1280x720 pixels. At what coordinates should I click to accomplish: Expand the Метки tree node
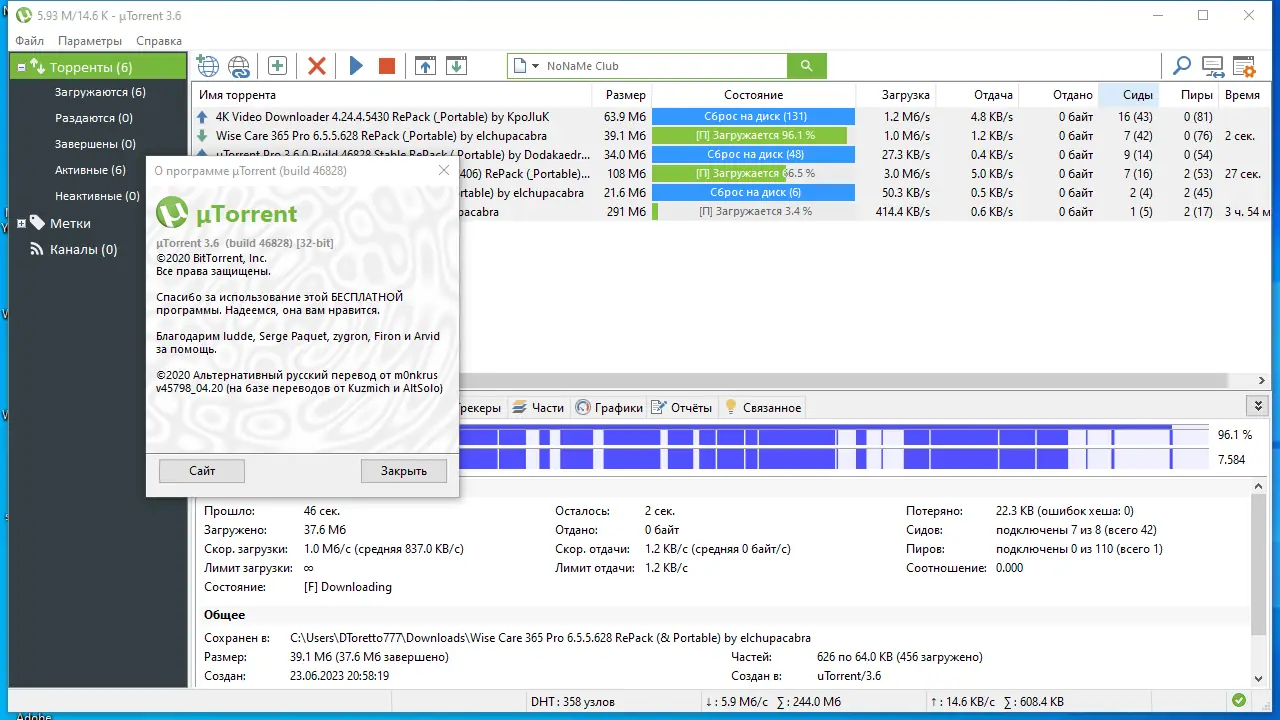(x=21, y=223)
